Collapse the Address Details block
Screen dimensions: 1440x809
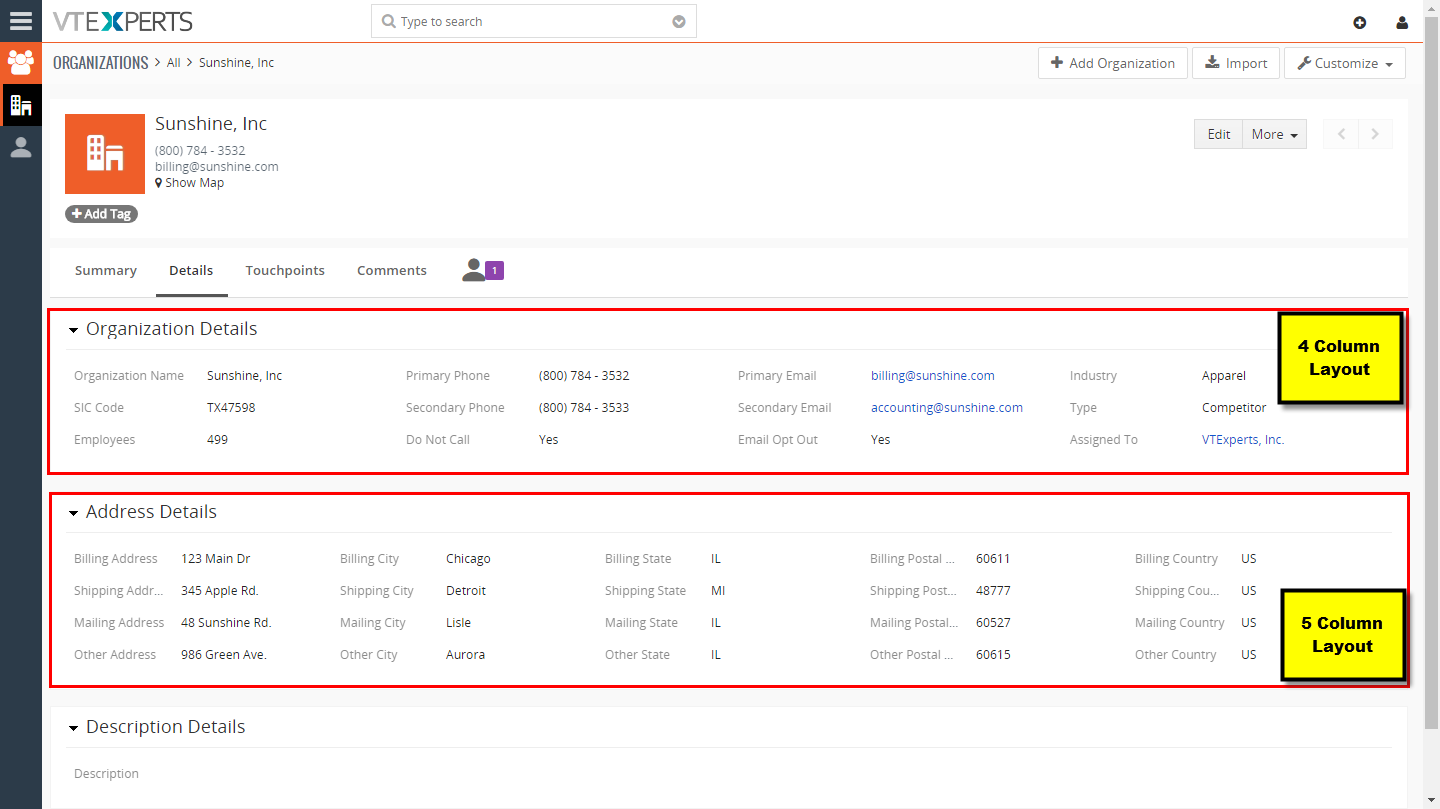coord(73,513)
